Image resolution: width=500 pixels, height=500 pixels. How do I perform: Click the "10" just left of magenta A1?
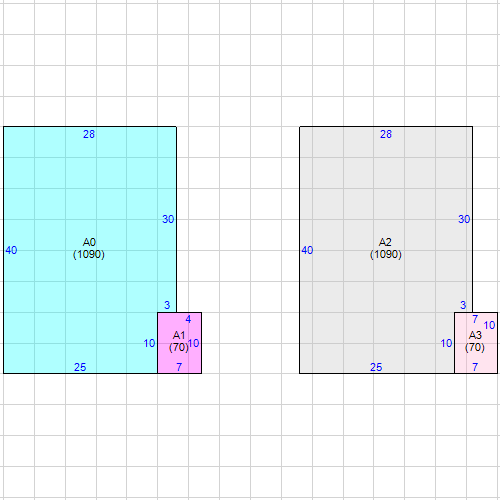[x=149, y=343]
